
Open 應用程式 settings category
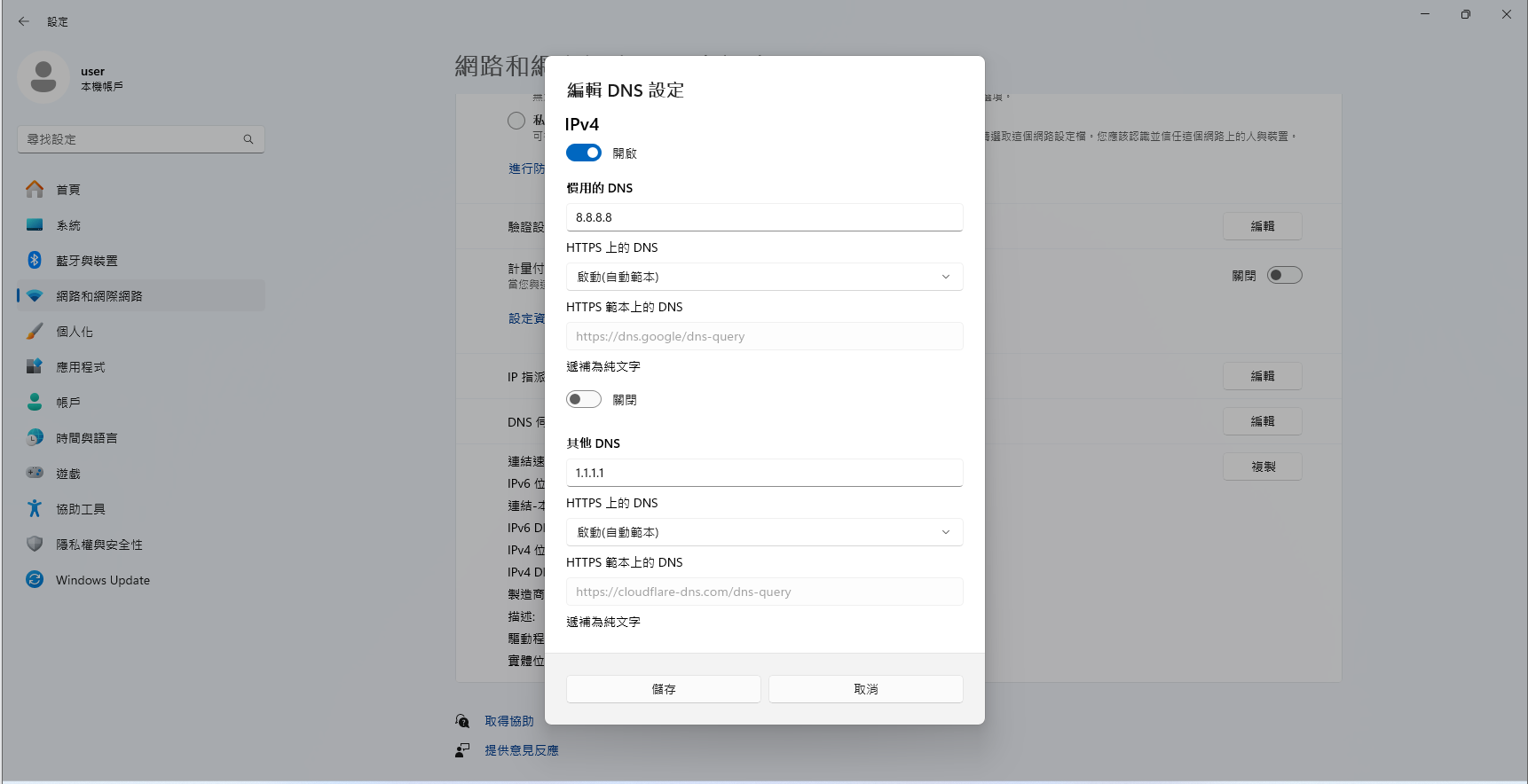point(141,366)
